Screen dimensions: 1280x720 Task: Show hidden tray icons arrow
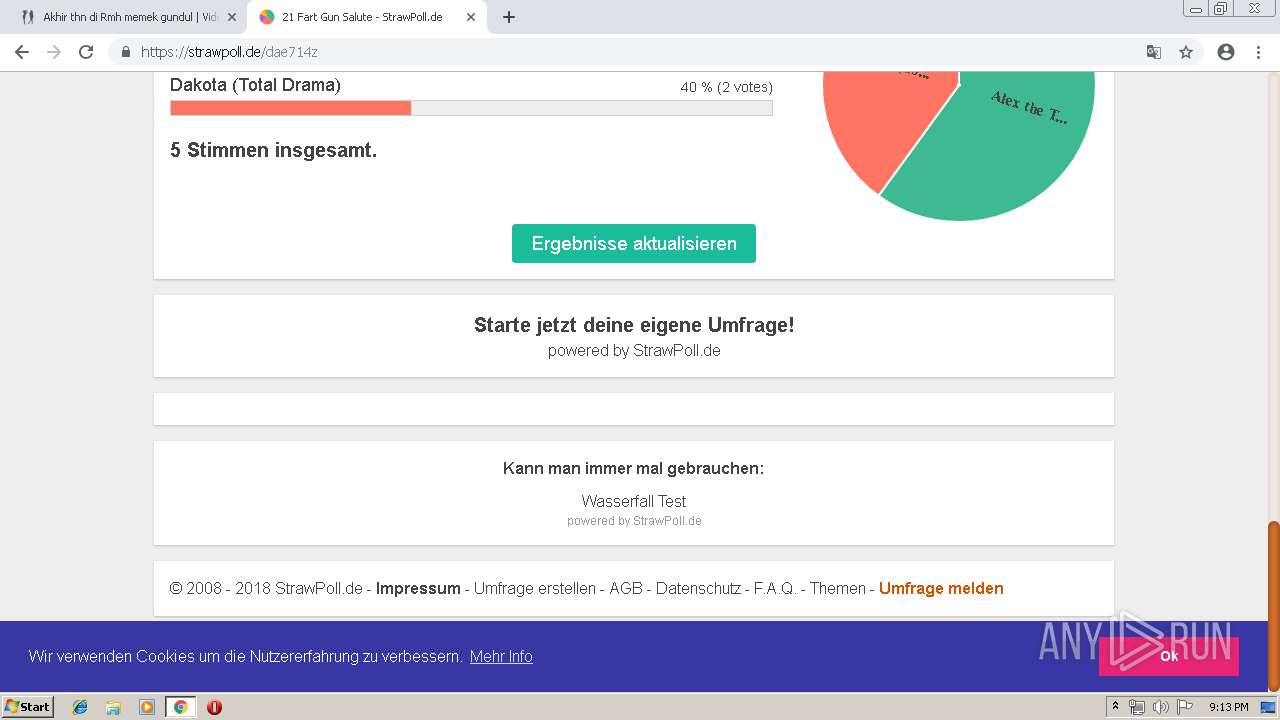pos(1115,707)
